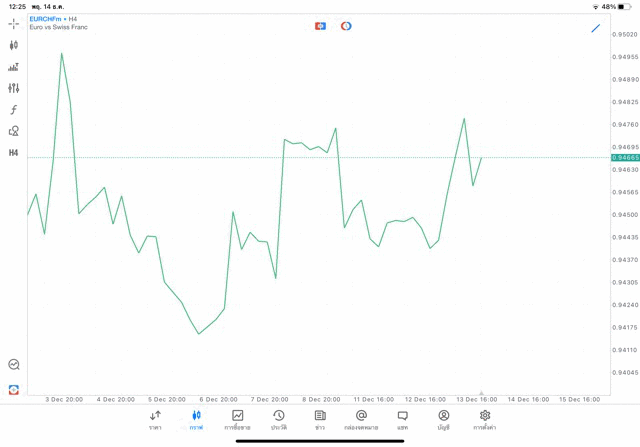
Task: Tap the red-blue app icon at sidebar bottom
Action: click(13, 389)
